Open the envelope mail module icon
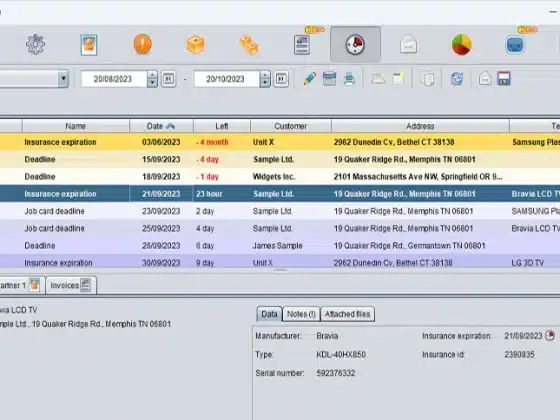The image size is (560, 420). pyautogui.click(x=409, y=45)
